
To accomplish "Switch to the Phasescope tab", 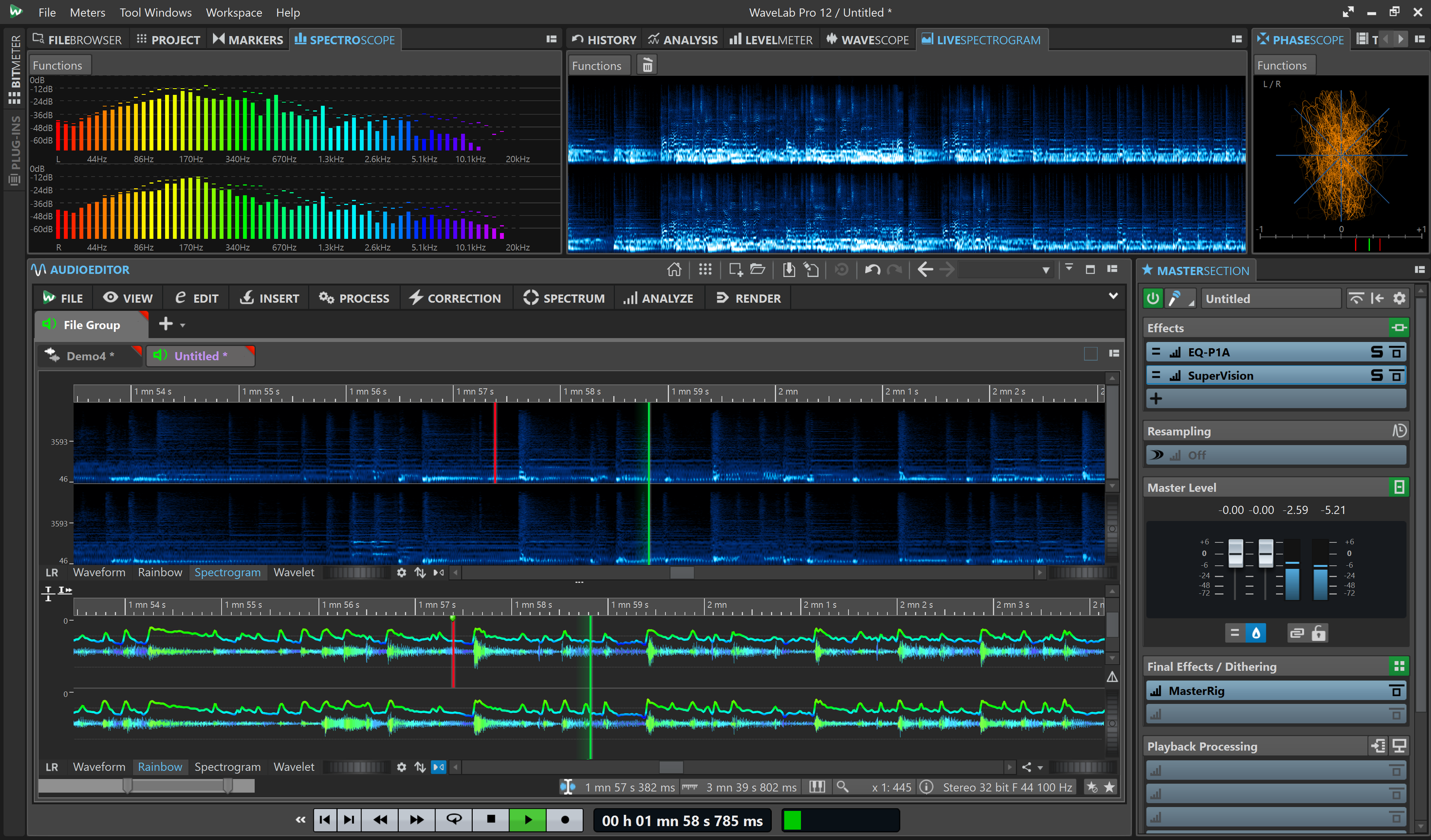I will click(1301, 39).
